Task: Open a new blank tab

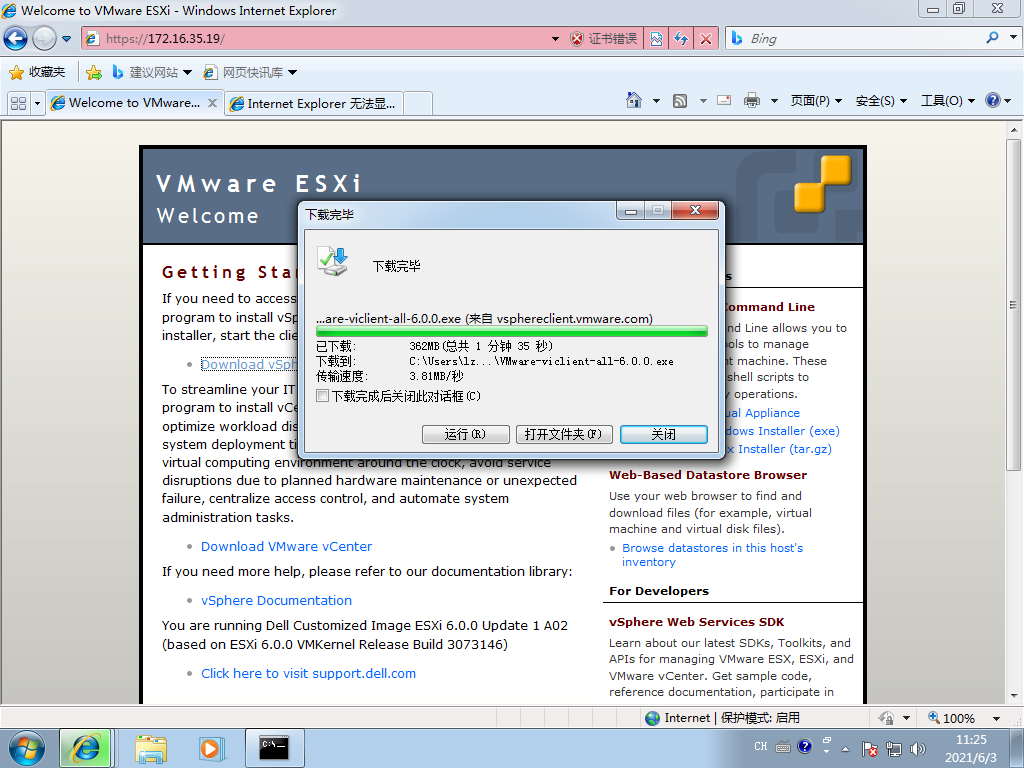Action: click(418, 103)
